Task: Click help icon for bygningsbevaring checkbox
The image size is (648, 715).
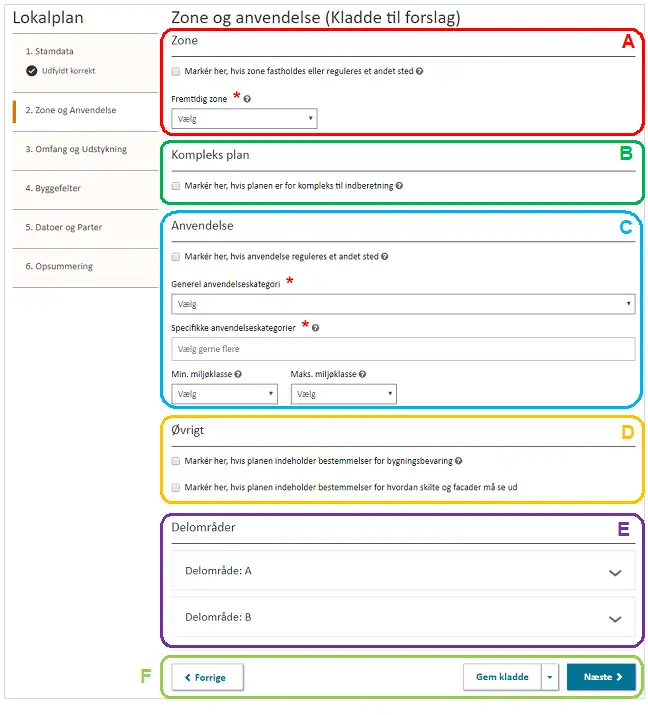Action: tap(459, 462)
